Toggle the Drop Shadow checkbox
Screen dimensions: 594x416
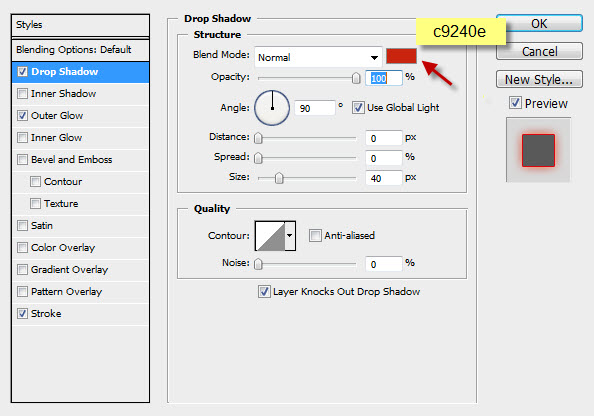(x=22, y=72)
